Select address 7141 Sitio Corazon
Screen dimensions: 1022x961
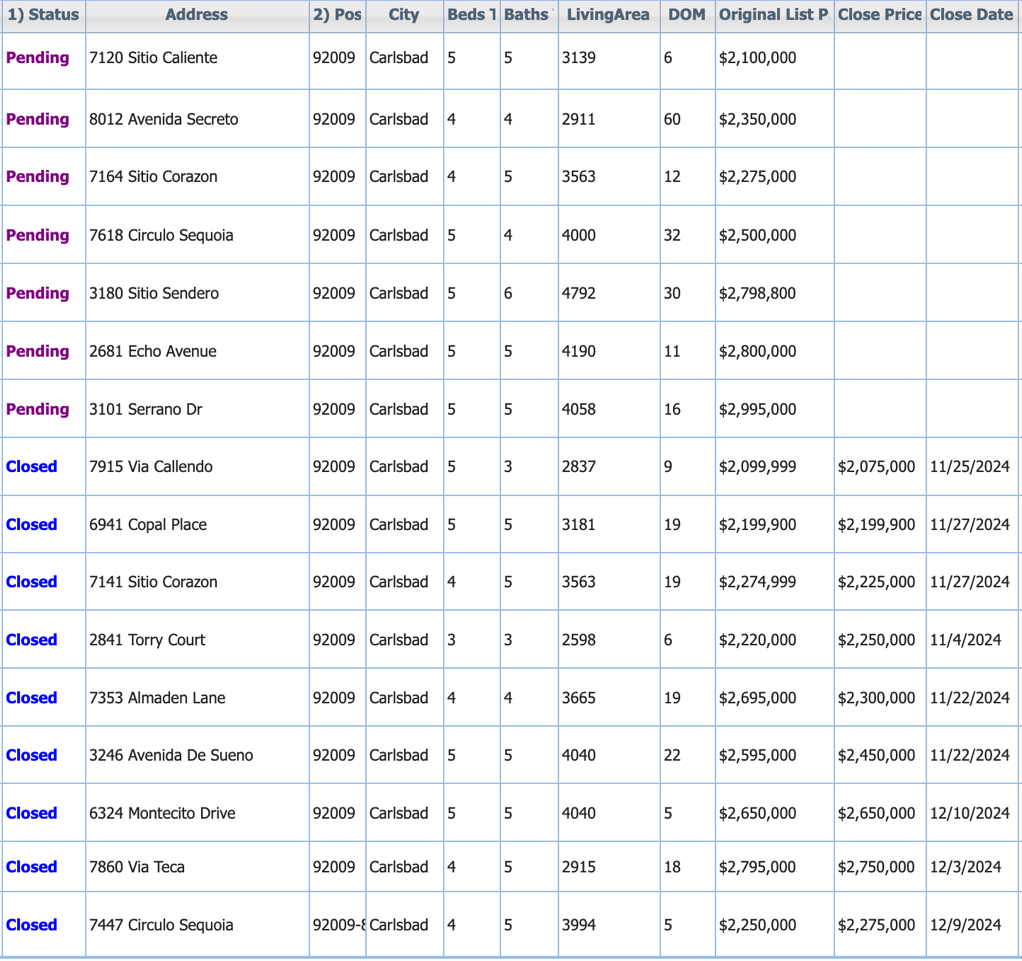point(153,582)
